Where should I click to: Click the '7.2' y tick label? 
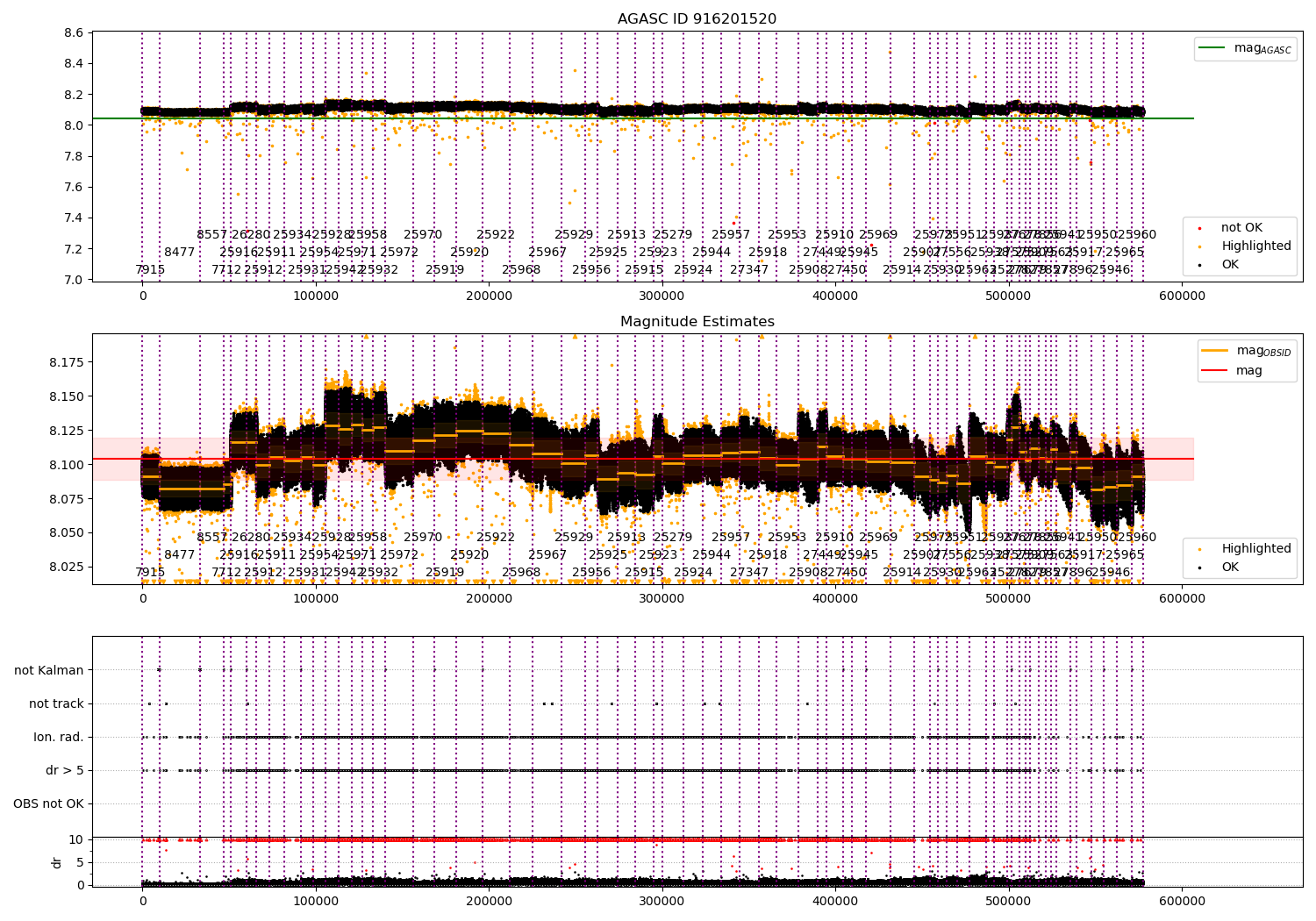pos(74,249)
